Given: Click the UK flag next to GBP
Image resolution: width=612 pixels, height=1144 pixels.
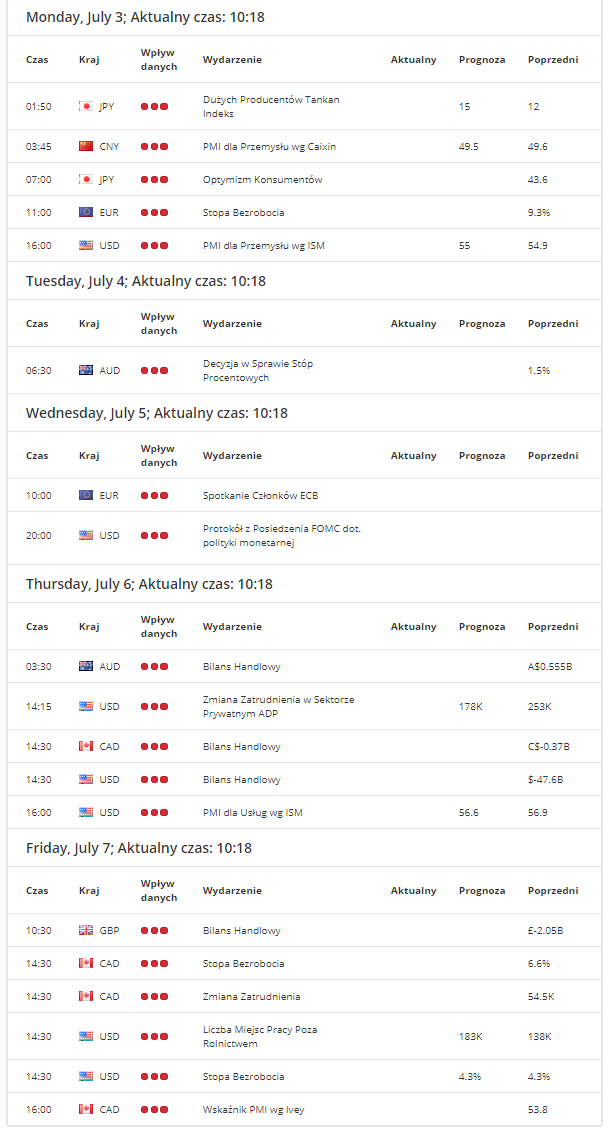Looking at the screenshot, I should [86, 931].
